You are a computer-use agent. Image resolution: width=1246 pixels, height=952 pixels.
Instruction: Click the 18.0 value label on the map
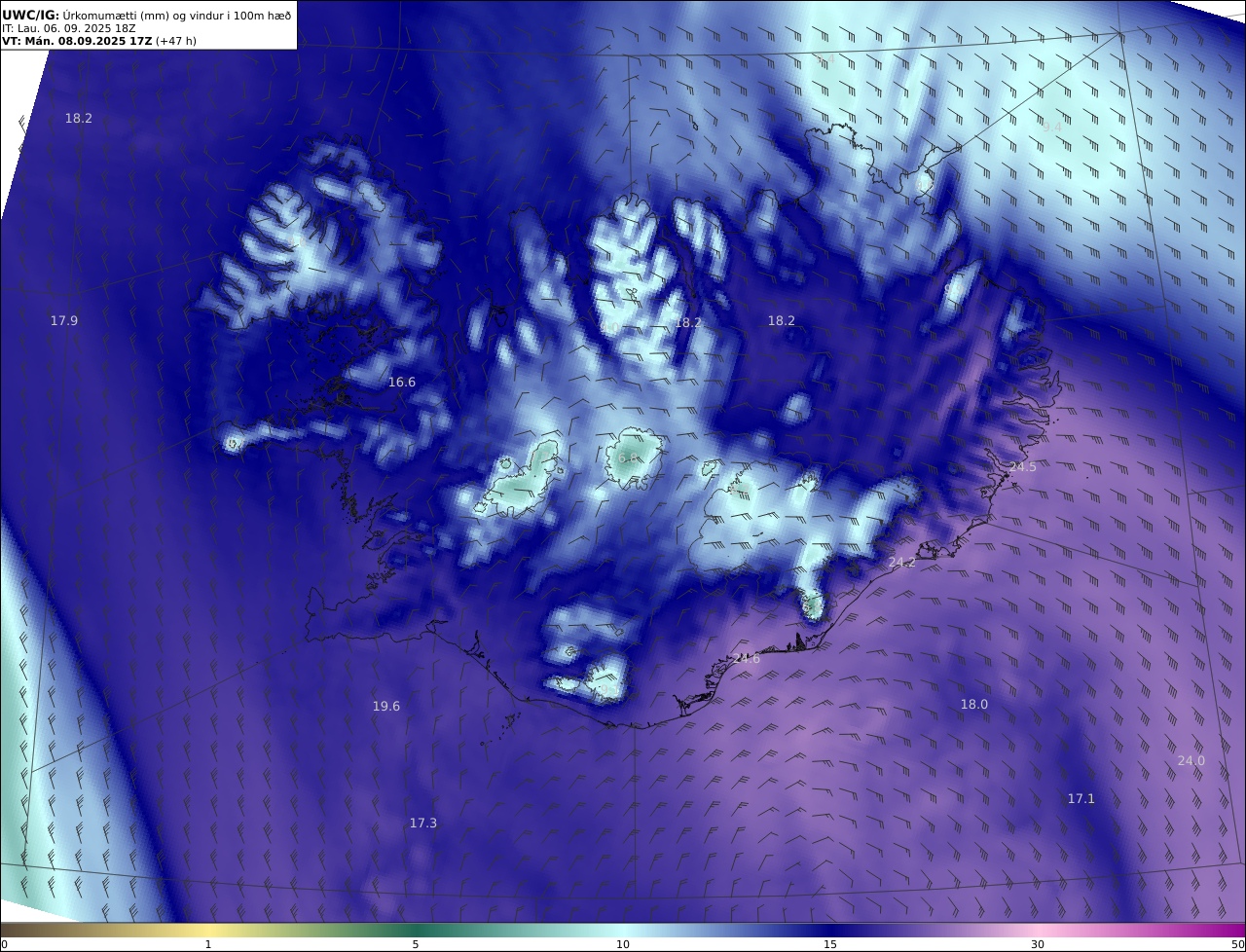pos(974,705)
